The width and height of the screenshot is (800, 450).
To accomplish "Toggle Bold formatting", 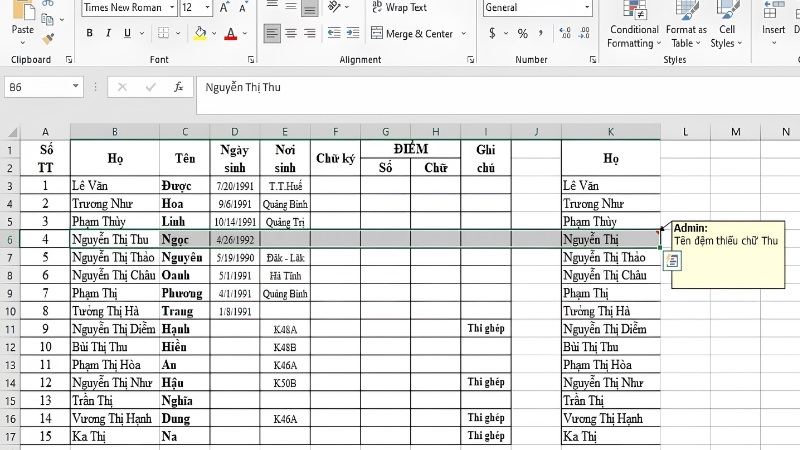I will click(x=90, y=33).
